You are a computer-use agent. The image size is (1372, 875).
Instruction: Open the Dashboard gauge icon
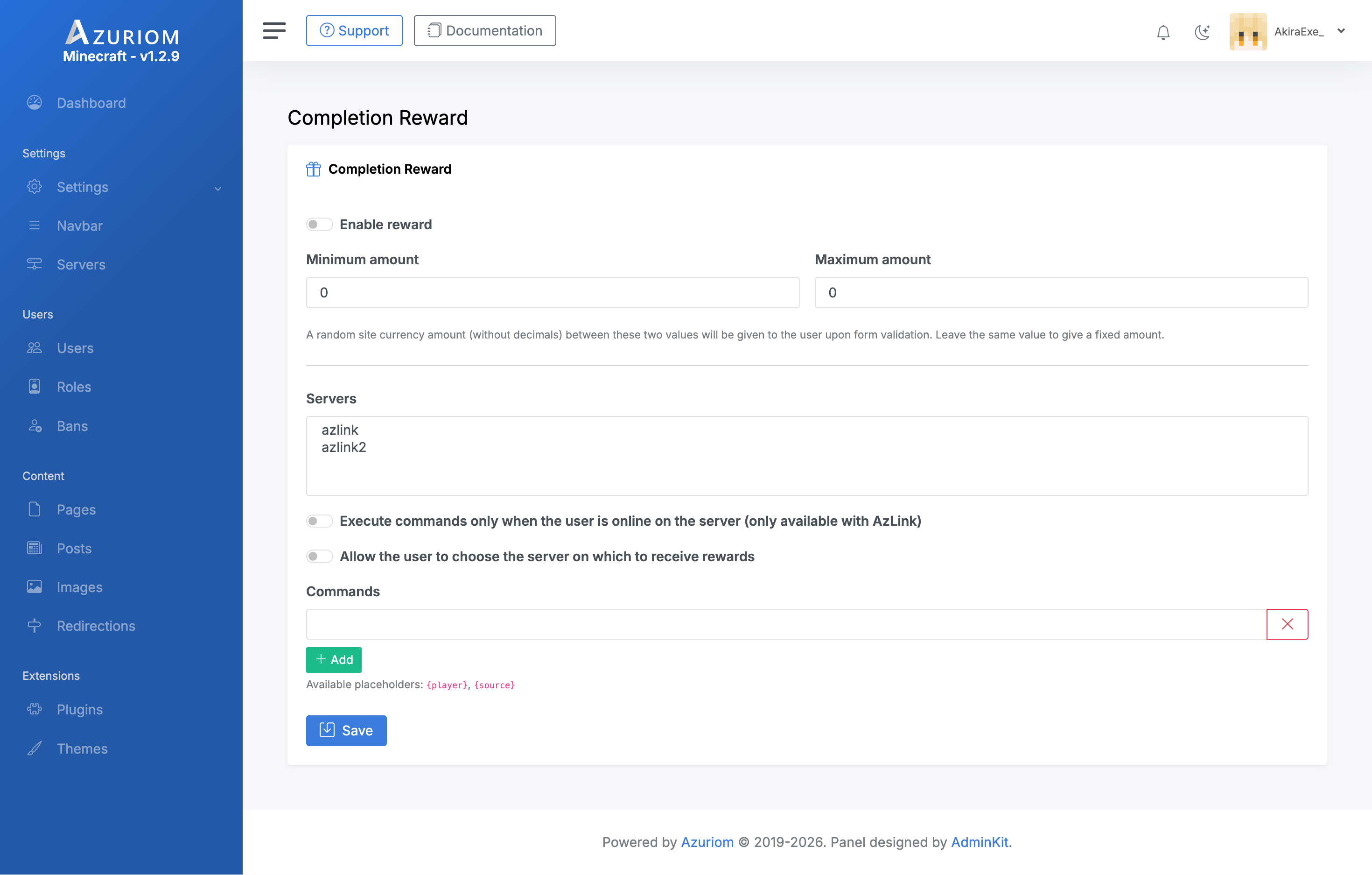pyautogui.click(x=35, y=103)
